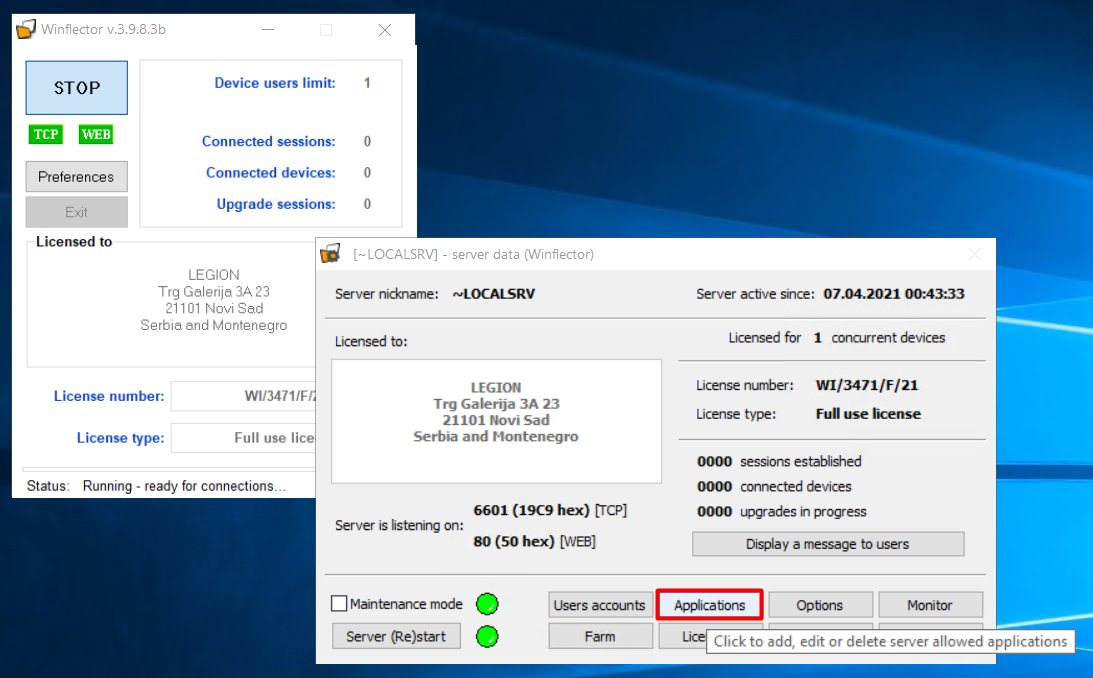Click green light beside Maintenance mode
Image resolution: width=1093 pixels, height=678 pixels.
coord(487,604)
